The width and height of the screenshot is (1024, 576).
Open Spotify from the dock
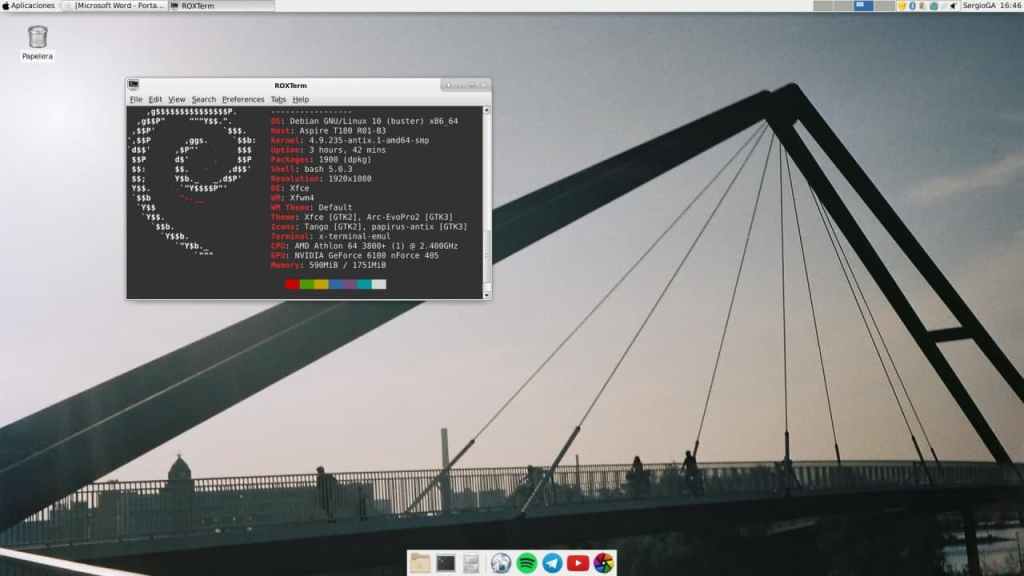527,563
